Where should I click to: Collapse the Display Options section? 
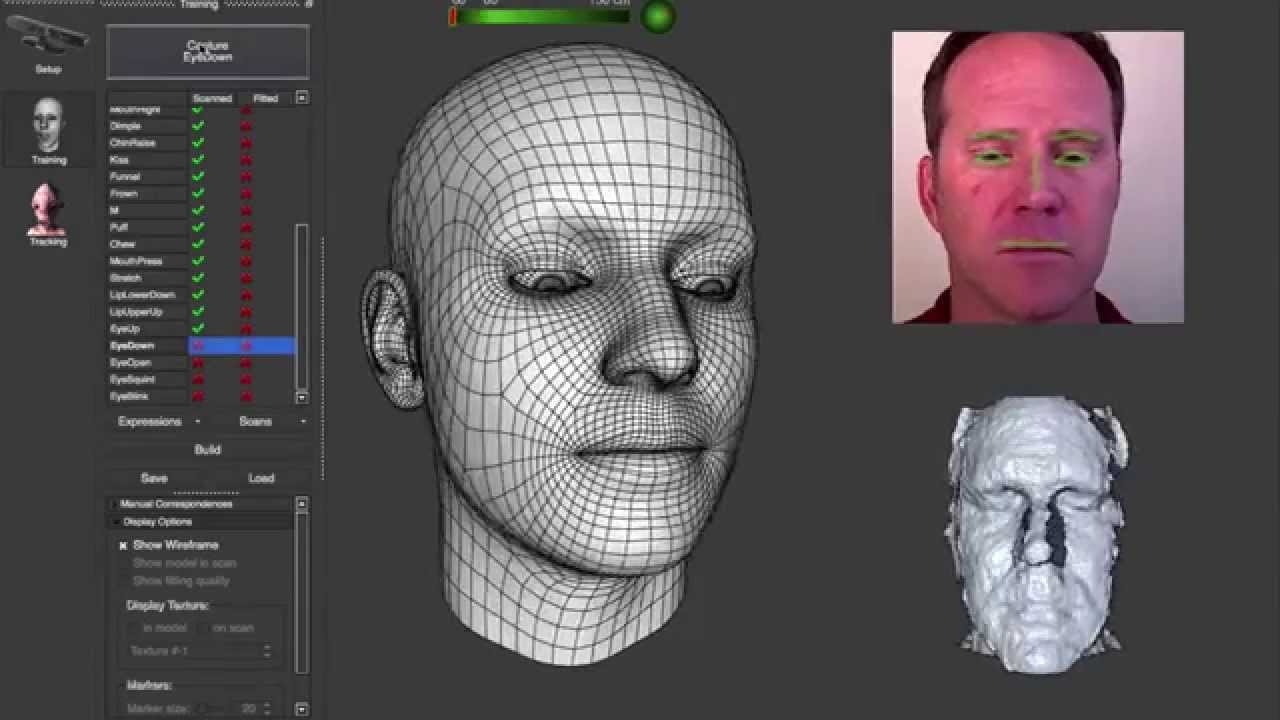pos(157,521)
